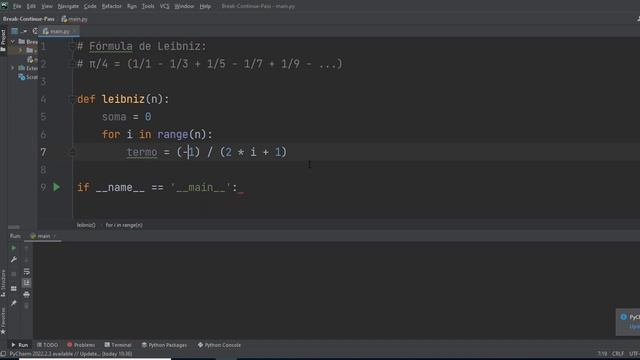
Task: Open the Code menu
Action: click(x=90, y=6)
